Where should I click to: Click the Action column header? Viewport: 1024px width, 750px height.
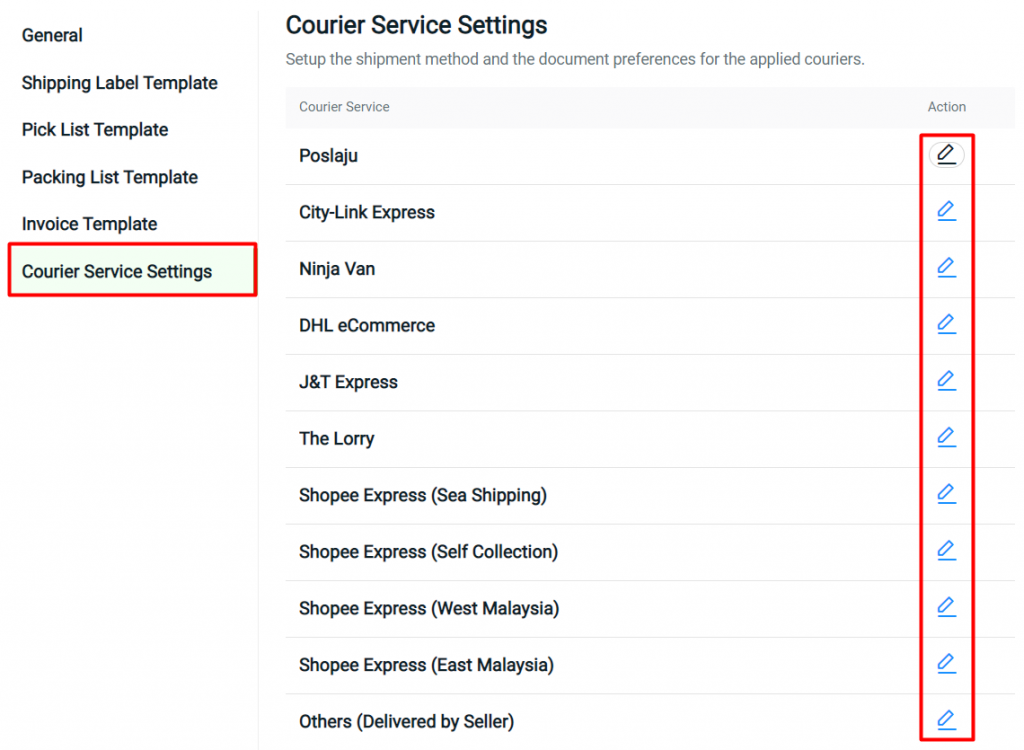tap(946, 107)
